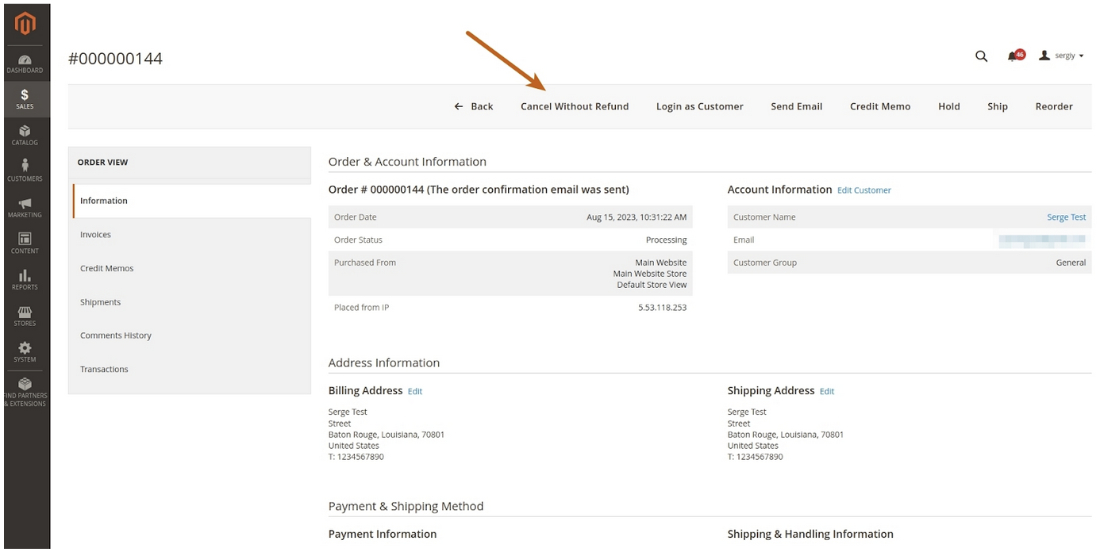
Task: Open the Stores sidebar menu
Action: (x=25, y=316)
